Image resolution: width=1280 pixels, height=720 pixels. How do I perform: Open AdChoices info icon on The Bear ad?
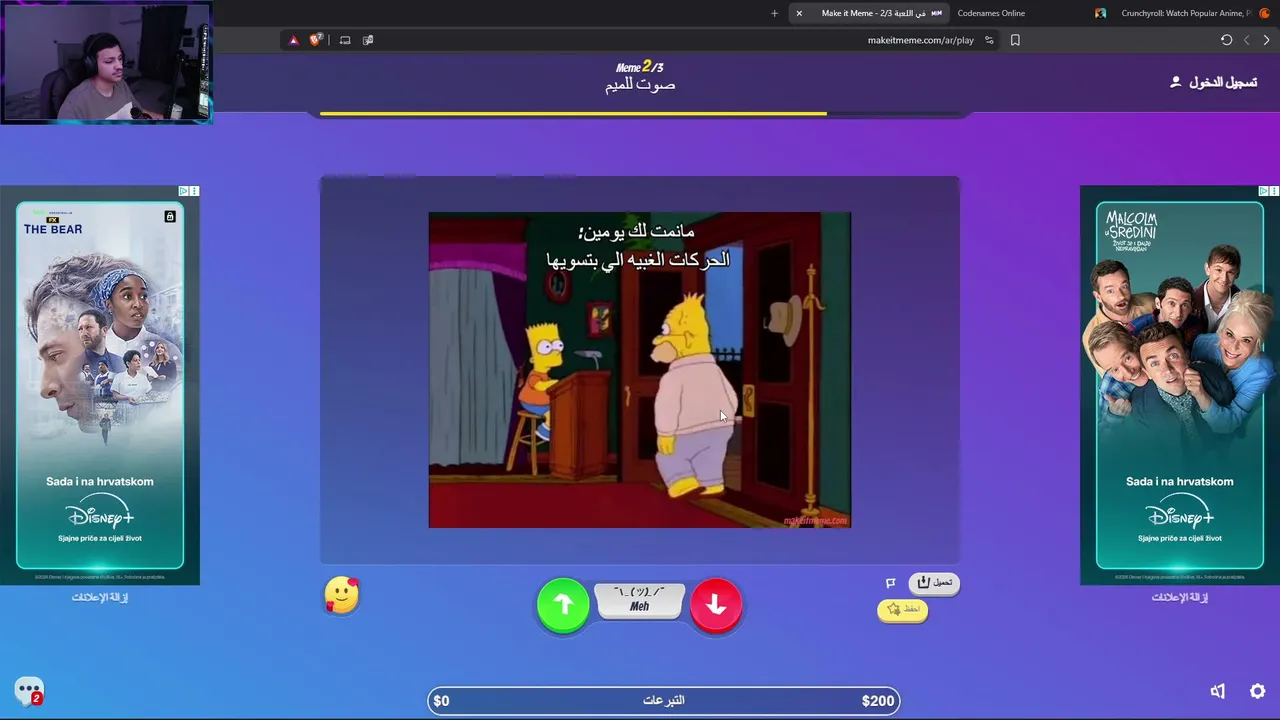[184, 191]
